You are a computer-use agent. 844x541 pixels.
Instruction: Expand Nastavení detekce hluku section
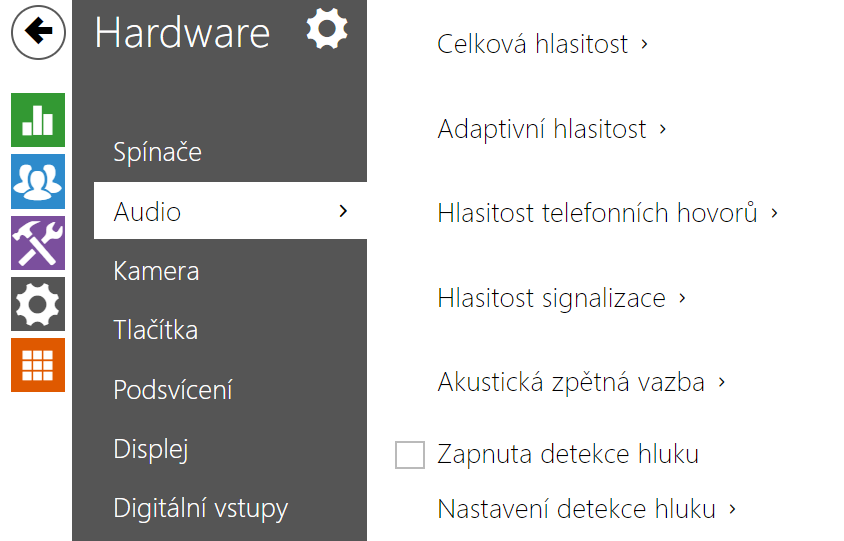586,509
